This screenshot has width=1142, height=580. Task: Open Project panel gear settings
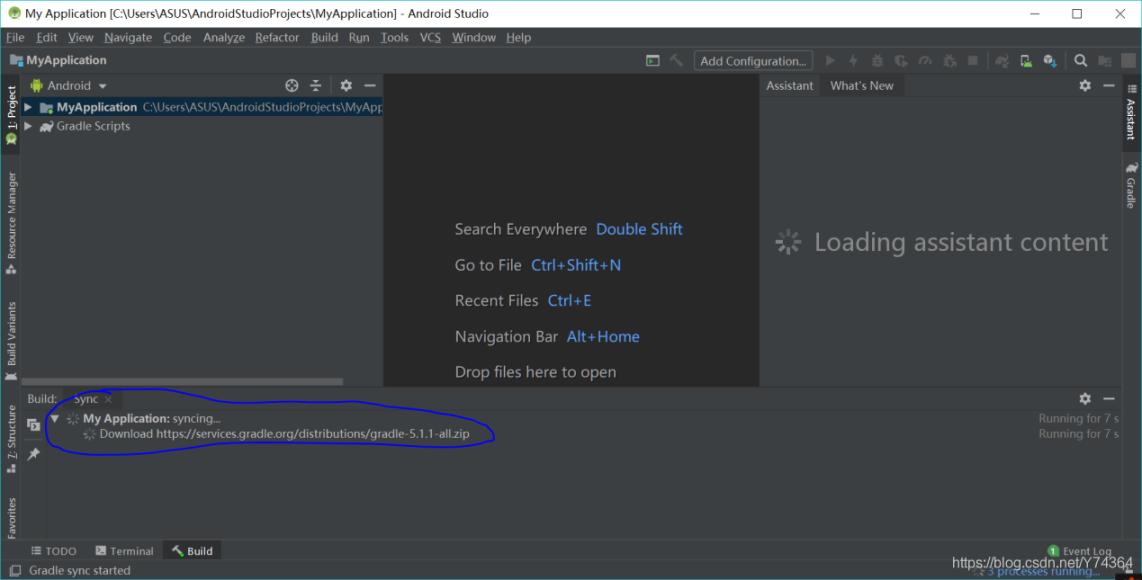click(x=346, y=86)
